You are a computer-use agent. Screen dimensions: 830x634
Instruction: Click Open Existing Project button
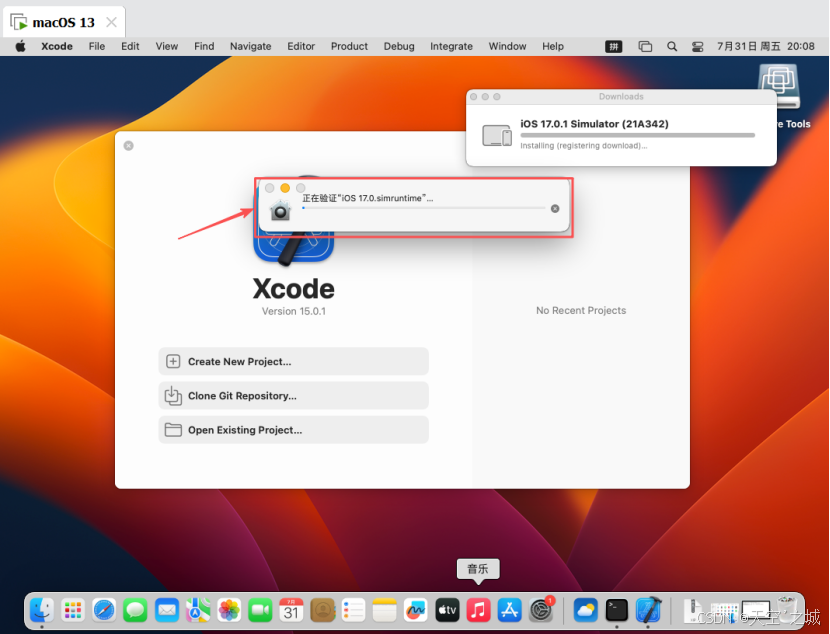tap(293, 430)
